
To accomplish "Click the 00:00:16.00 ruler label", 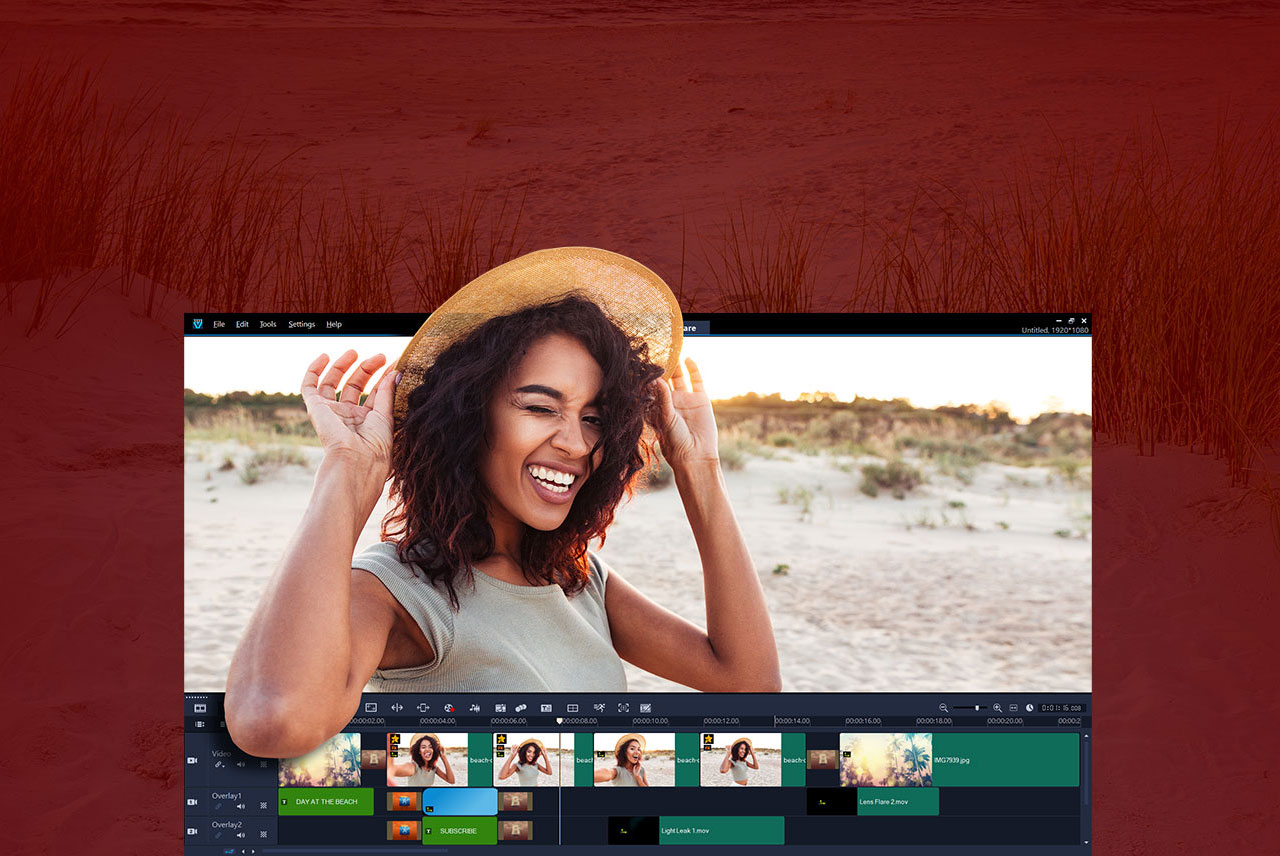I will [x=863, y=721].
